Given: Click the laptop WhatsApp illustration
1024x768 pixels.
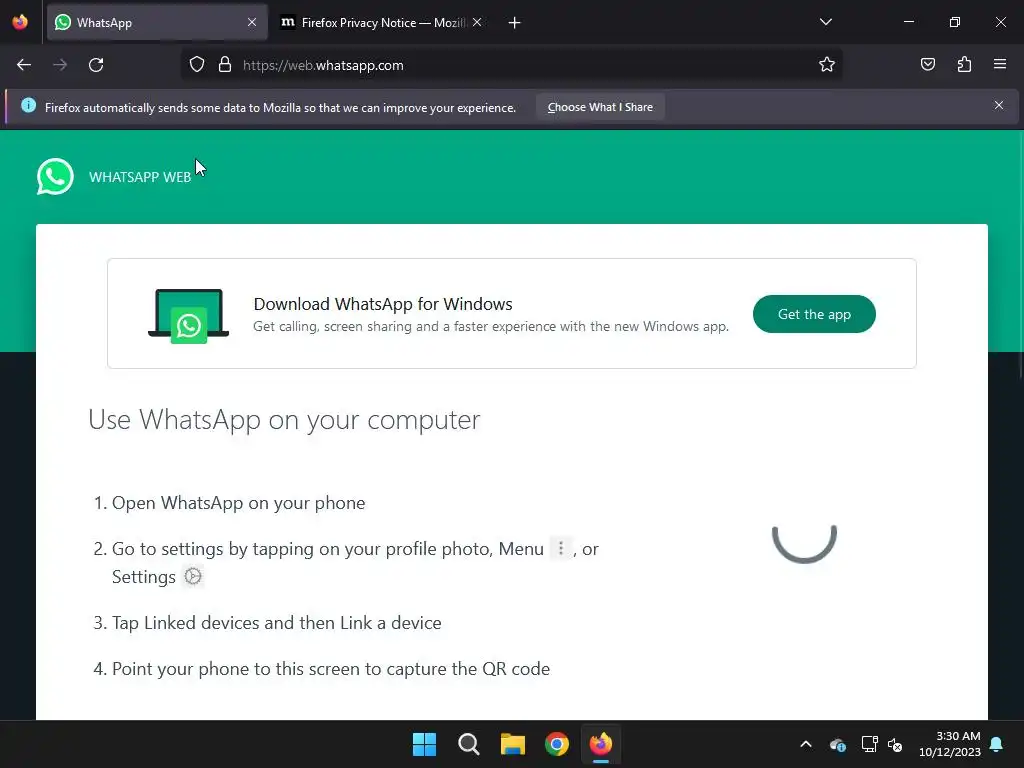Looking at the screenshot, I should click(189, 316).
